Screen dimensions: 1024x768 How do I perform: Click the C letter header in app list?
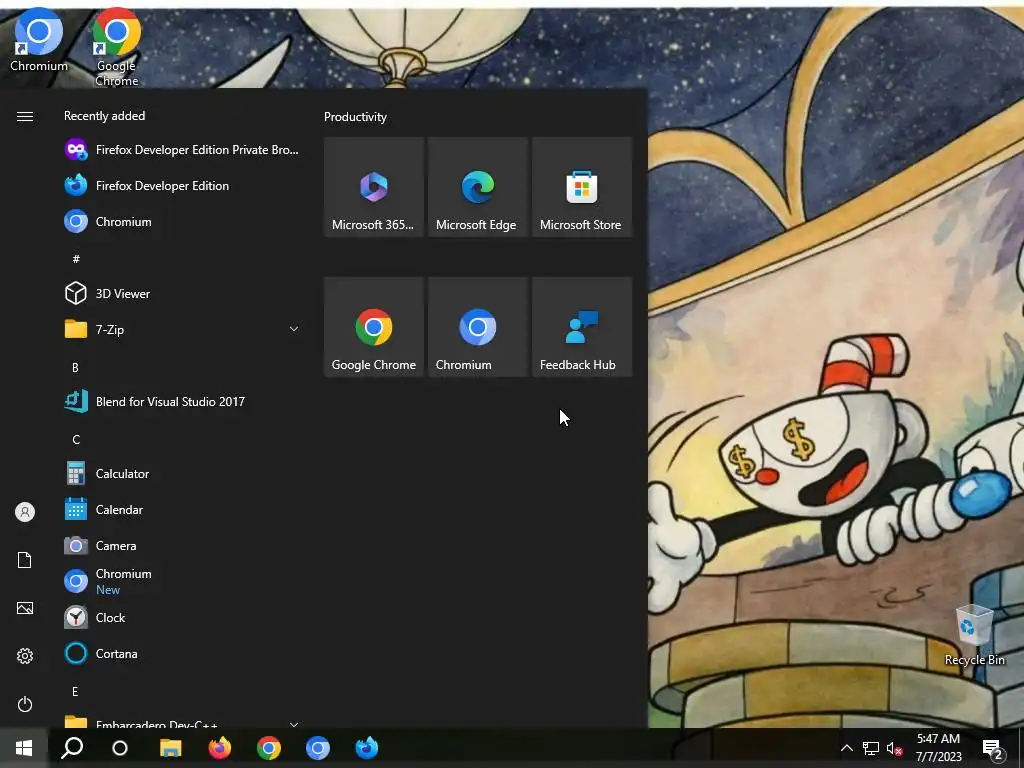click(76, 440)
